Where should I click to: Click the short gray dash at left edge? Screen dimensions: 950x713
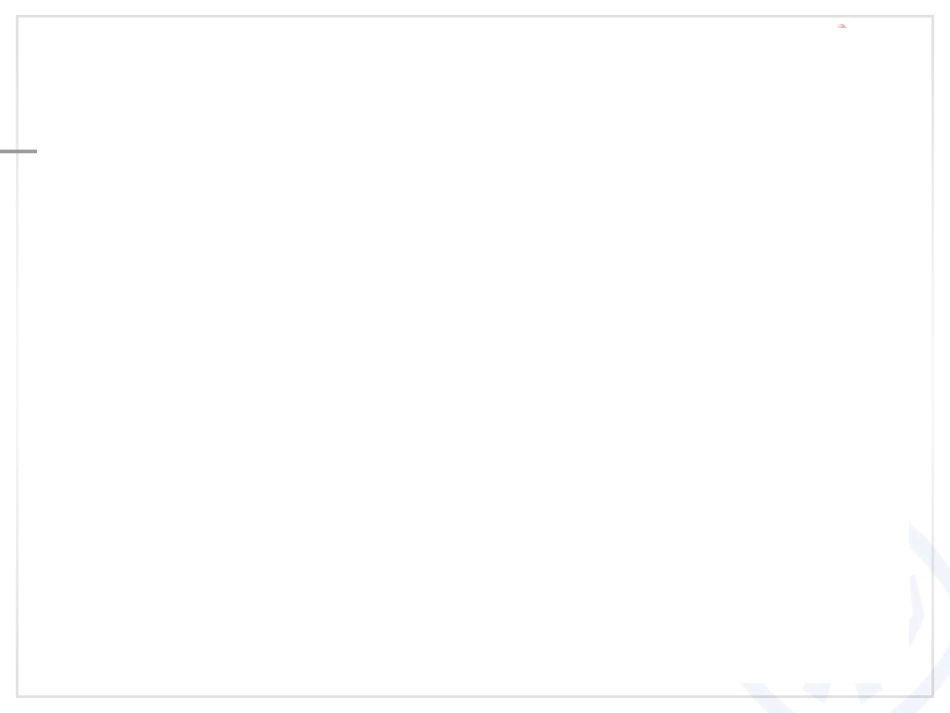point(18,151)
